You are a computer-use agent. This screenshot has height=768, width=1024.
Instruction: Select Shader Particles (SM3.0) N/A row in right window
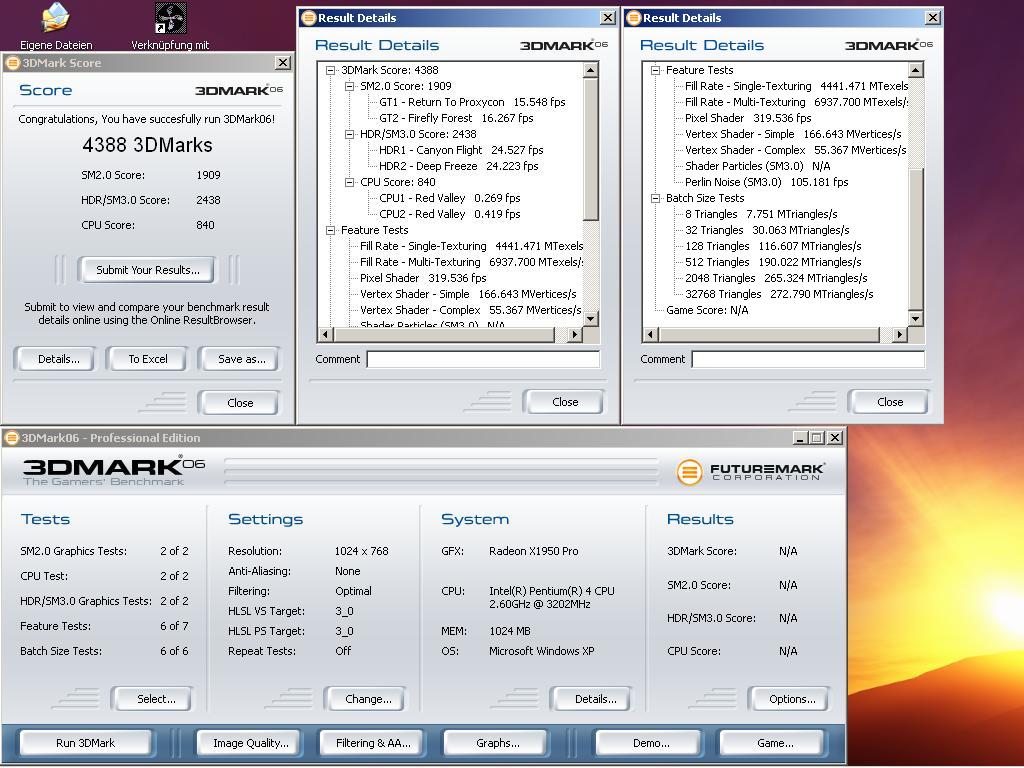click(x=758, y=166)
